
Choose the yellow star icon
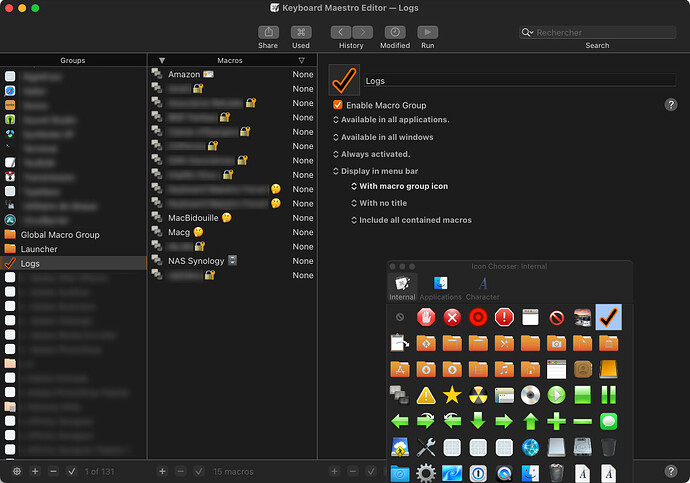tap(452, 395)
